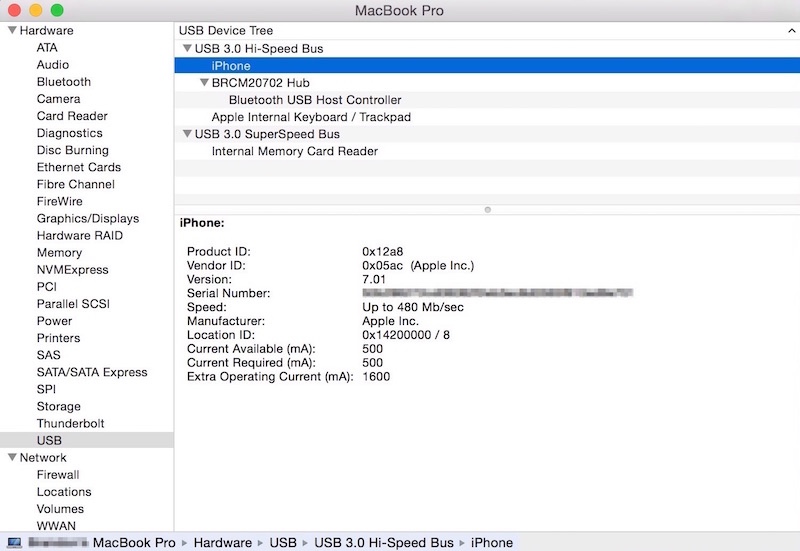
Task: Select the iPhone row in the device tree
Action: pyautogui.click(x=487, y=65)
